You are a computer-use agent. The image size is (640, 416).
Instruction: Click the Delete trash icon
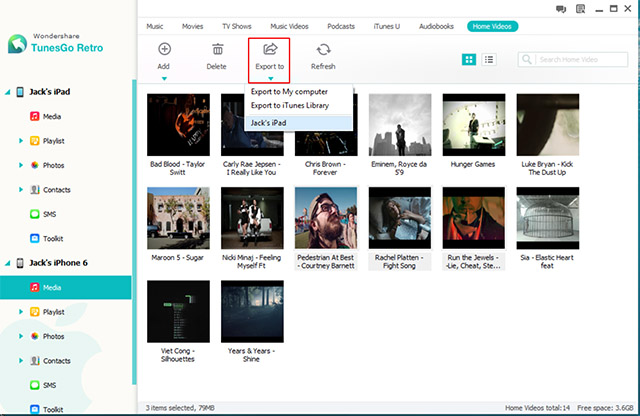click(x=216, y=49)
